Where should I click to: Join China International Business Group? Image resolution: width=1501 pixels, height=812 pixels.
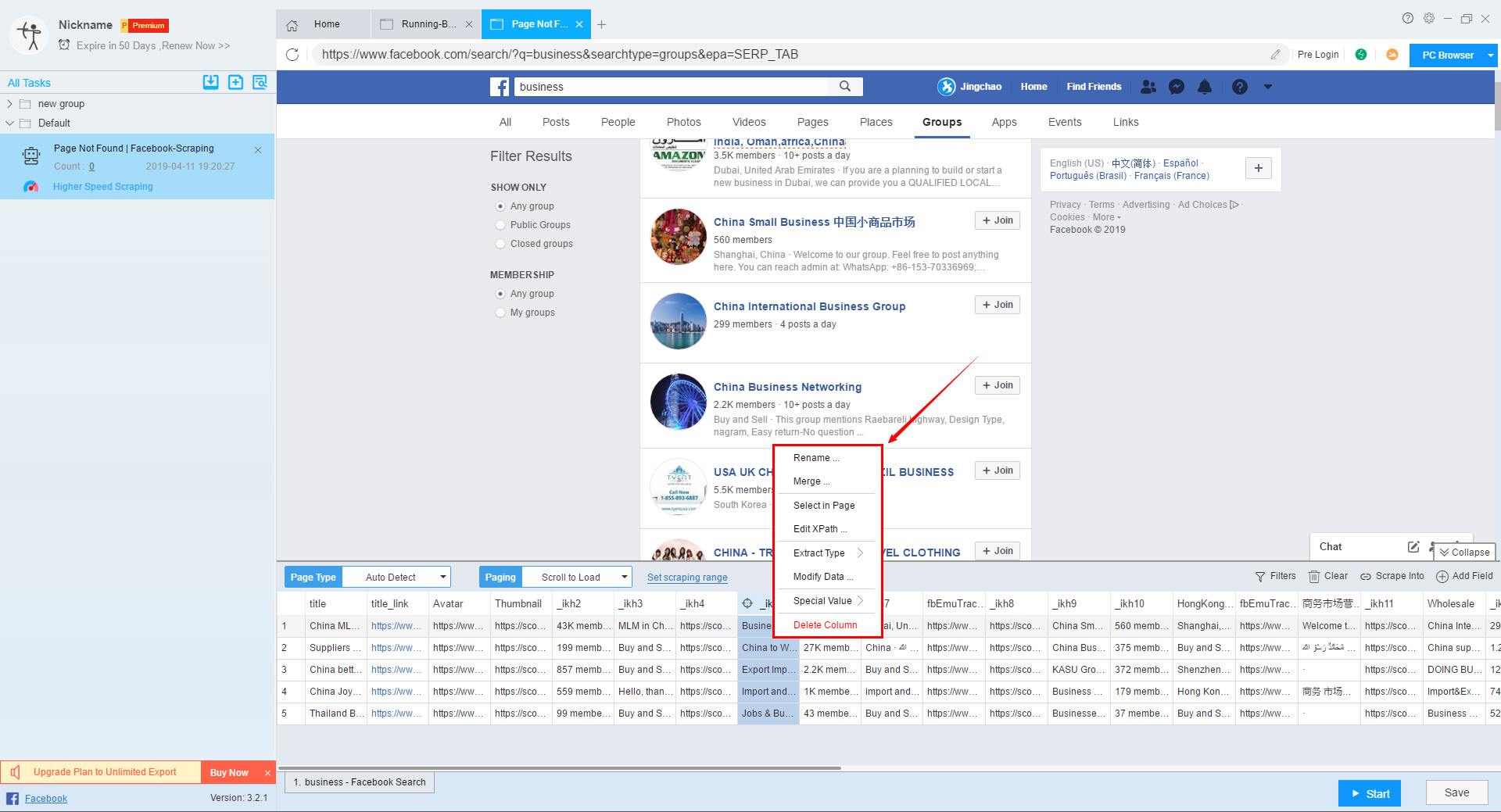point(998,305)
